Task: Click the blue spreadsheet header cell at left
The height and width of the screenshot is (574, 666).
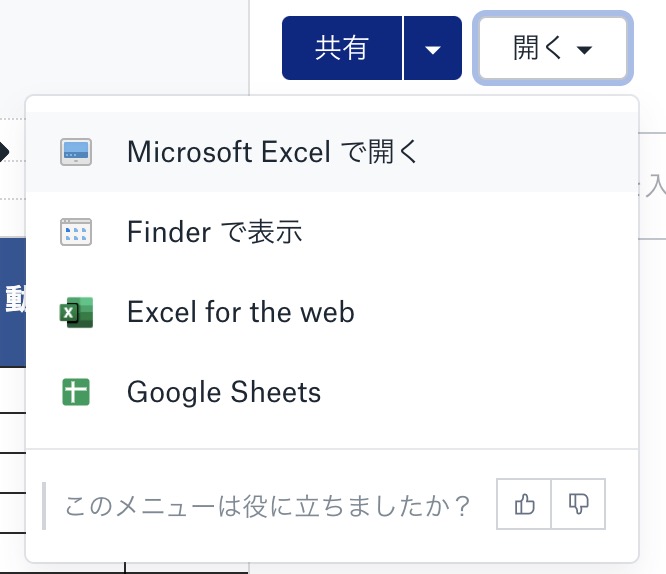Action: pos(13,303)
